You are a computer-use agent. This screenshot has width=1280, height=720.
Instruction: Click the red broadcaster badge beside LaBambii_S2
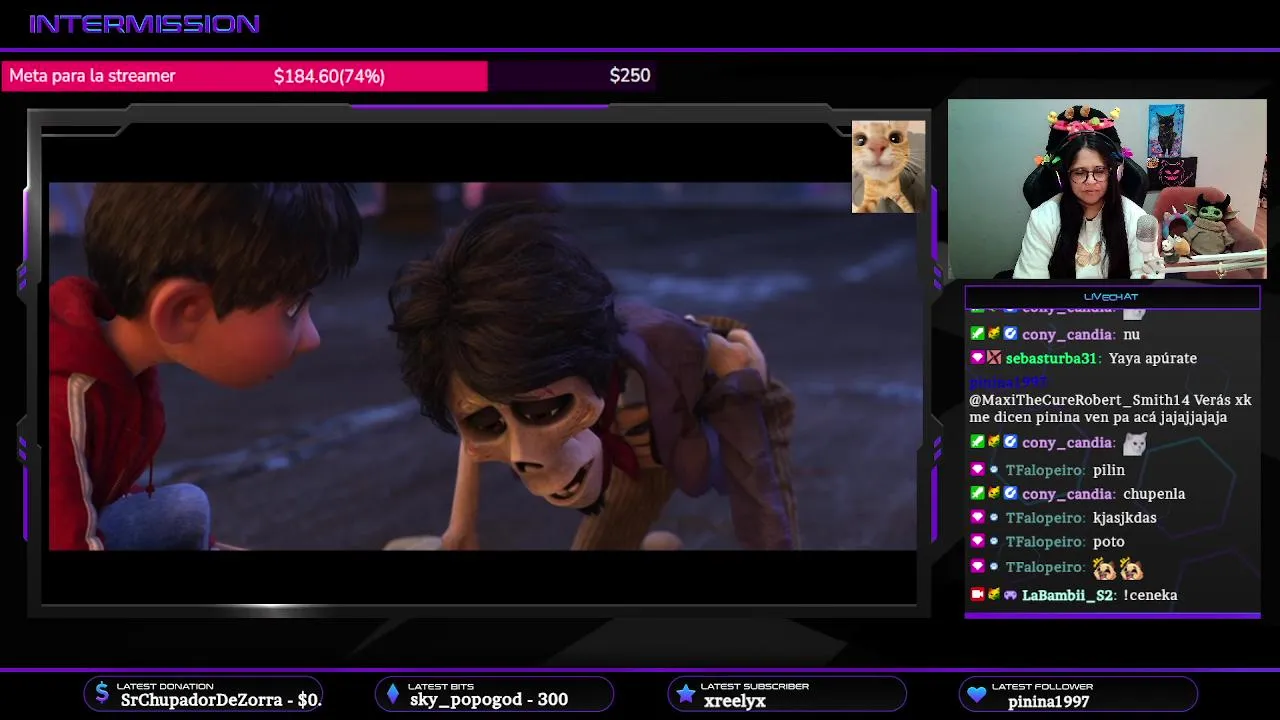978,594
